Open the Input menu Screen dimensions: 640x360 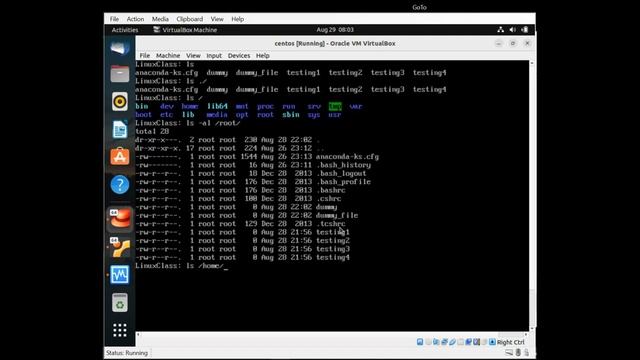pyautogui.click(x=214, y=56)
